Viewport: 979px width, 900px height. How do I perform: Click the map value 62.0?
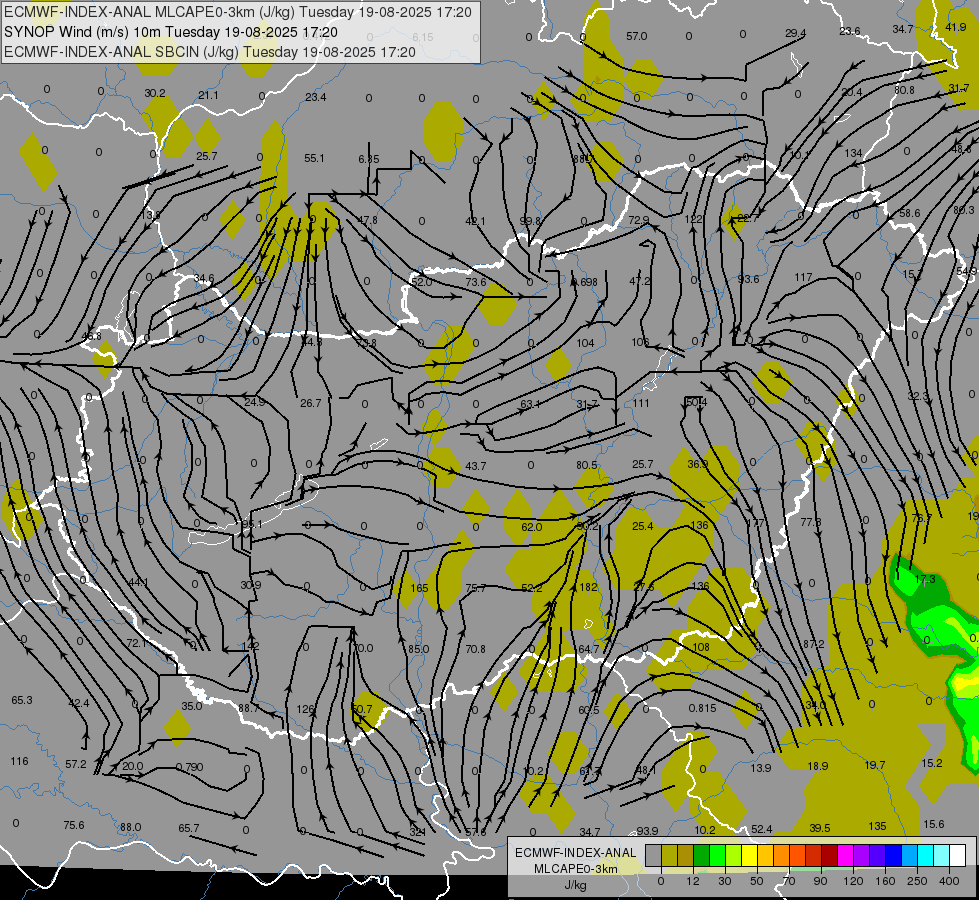click(531, 527)
